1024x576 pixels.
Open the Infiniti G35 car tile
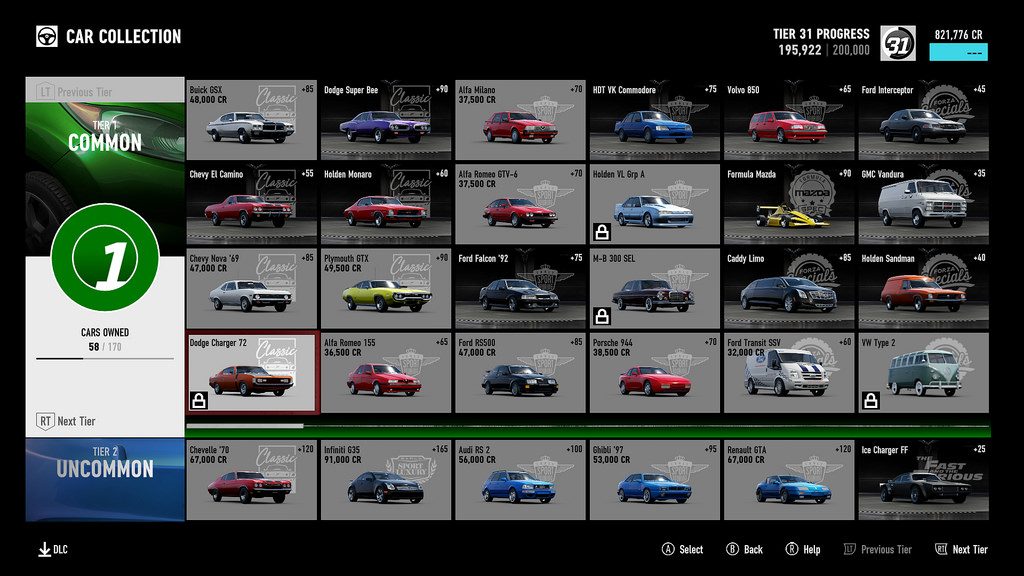(386, 480)
